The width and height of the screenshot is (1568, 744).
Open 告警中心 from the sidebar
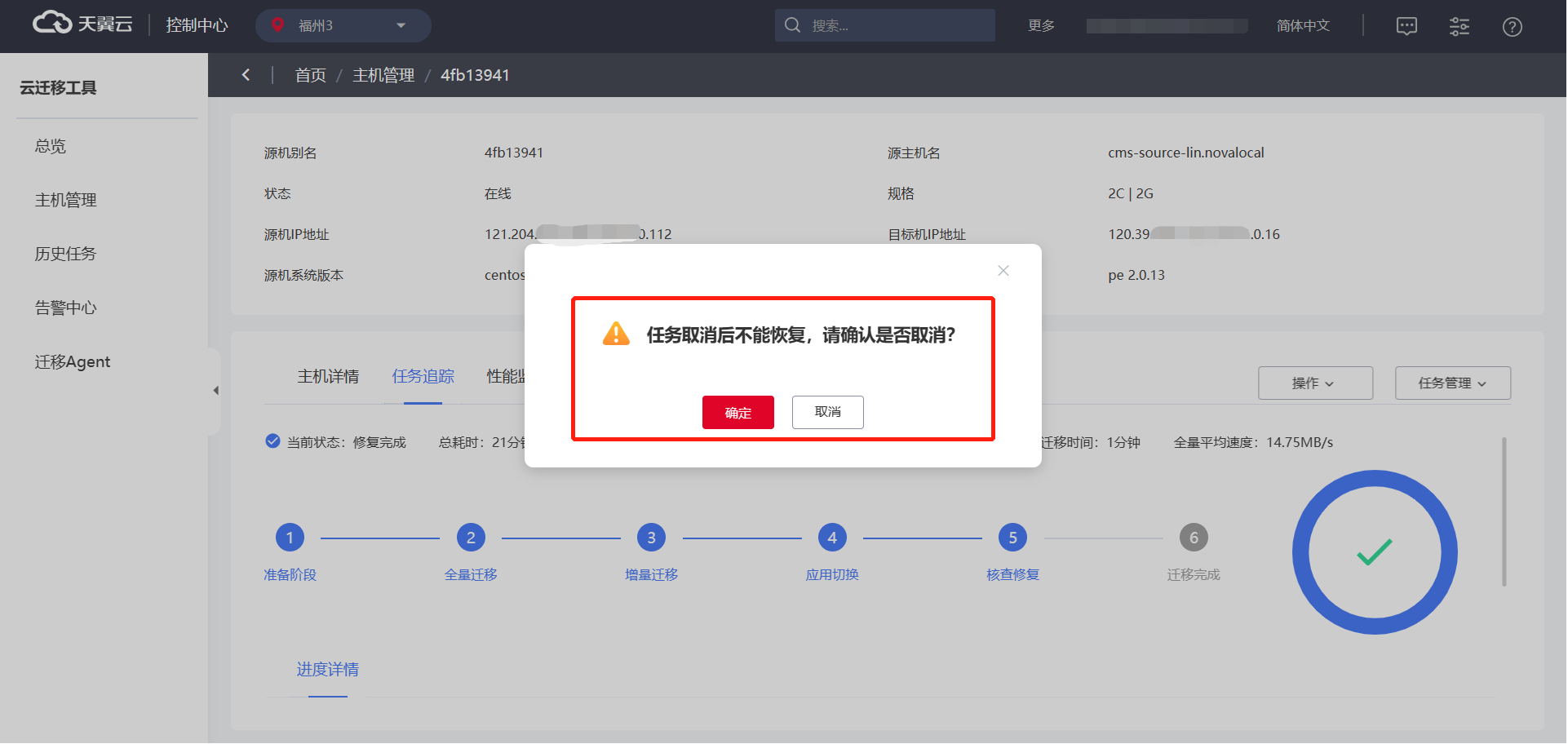65,308
